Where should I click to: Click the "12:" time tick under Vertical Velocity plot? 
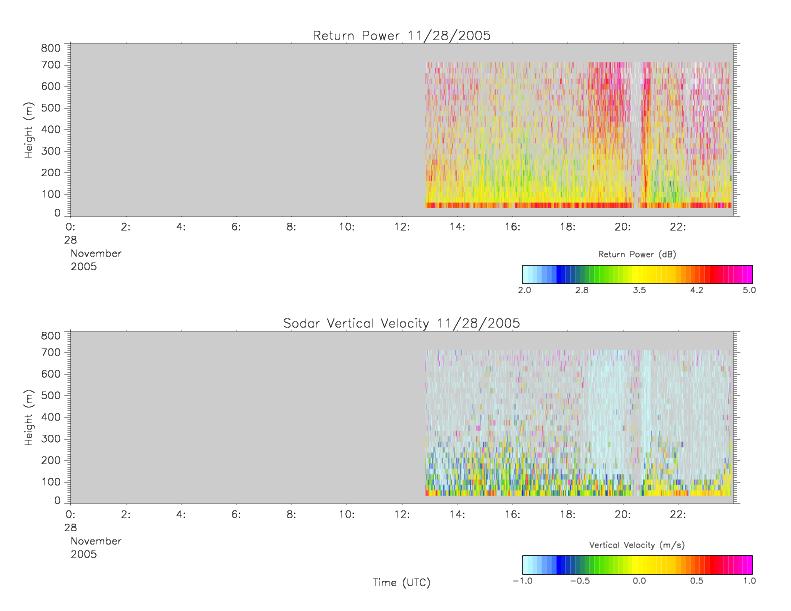click(x=402, y=514)
